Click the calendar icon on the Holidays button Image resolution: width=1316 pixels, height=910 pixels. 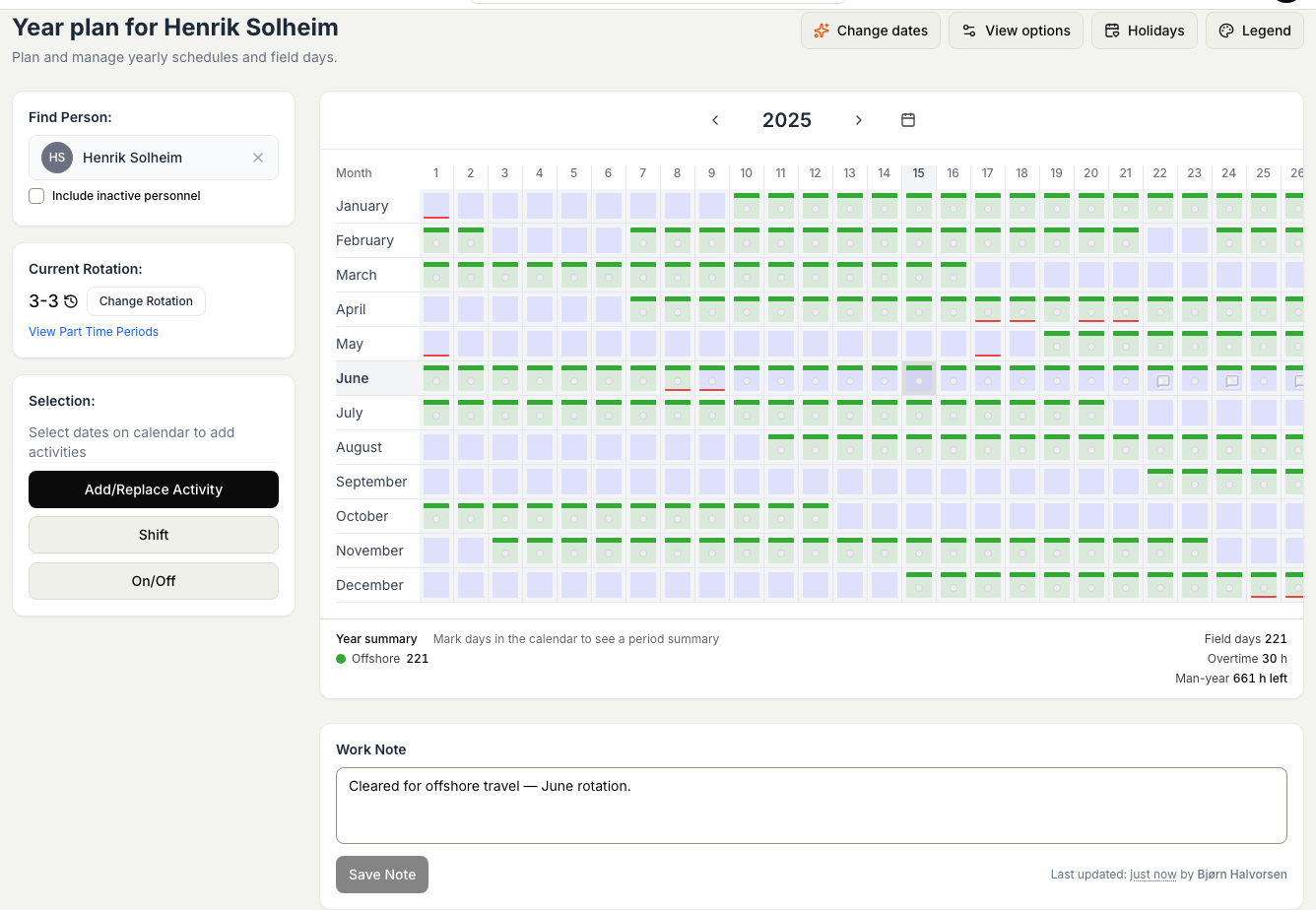(1112, 31)
